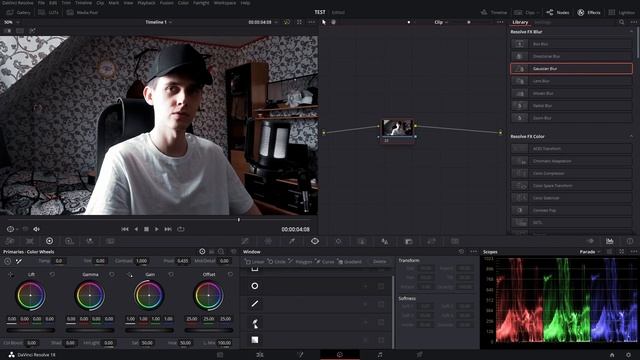This screenshot has width=640, height=360.
Task: Edit the Contrast value field
Action: point(141,261)
